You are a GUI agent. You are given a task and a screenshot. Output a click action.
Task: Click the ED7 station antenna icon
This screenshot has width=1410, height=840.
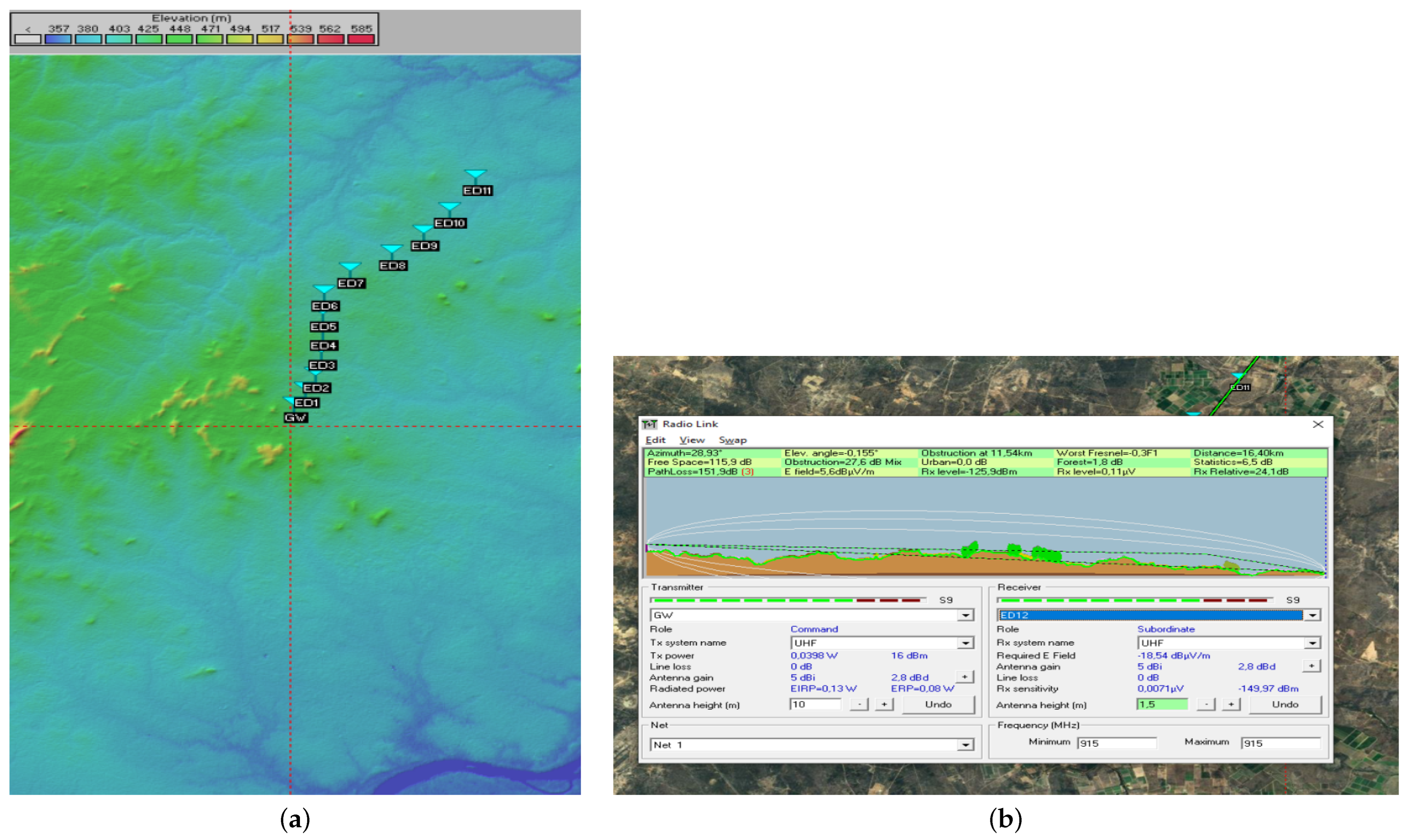tap(350, 266)
